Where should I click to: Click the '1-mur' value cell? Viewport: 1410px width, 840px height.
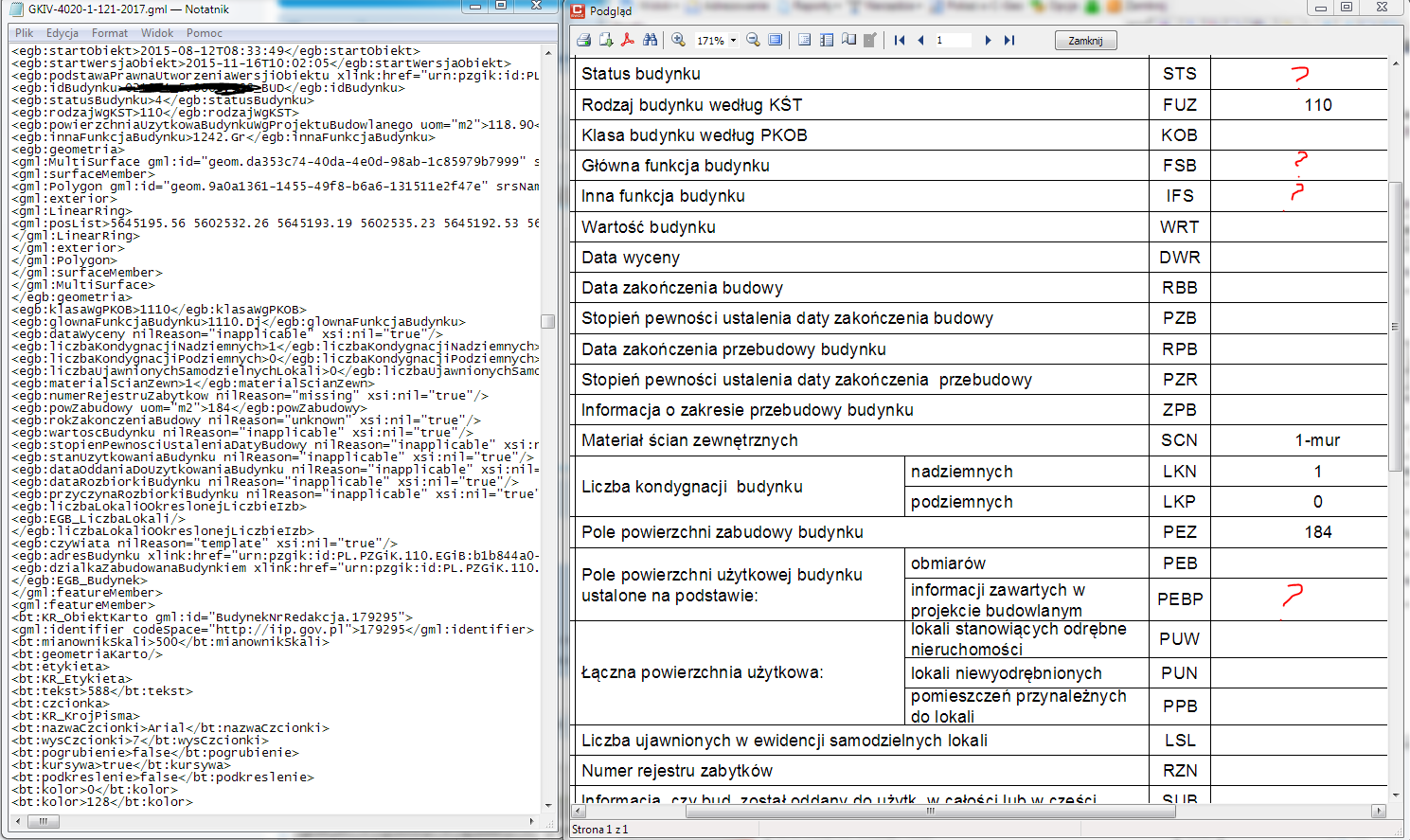point(1317,440)
